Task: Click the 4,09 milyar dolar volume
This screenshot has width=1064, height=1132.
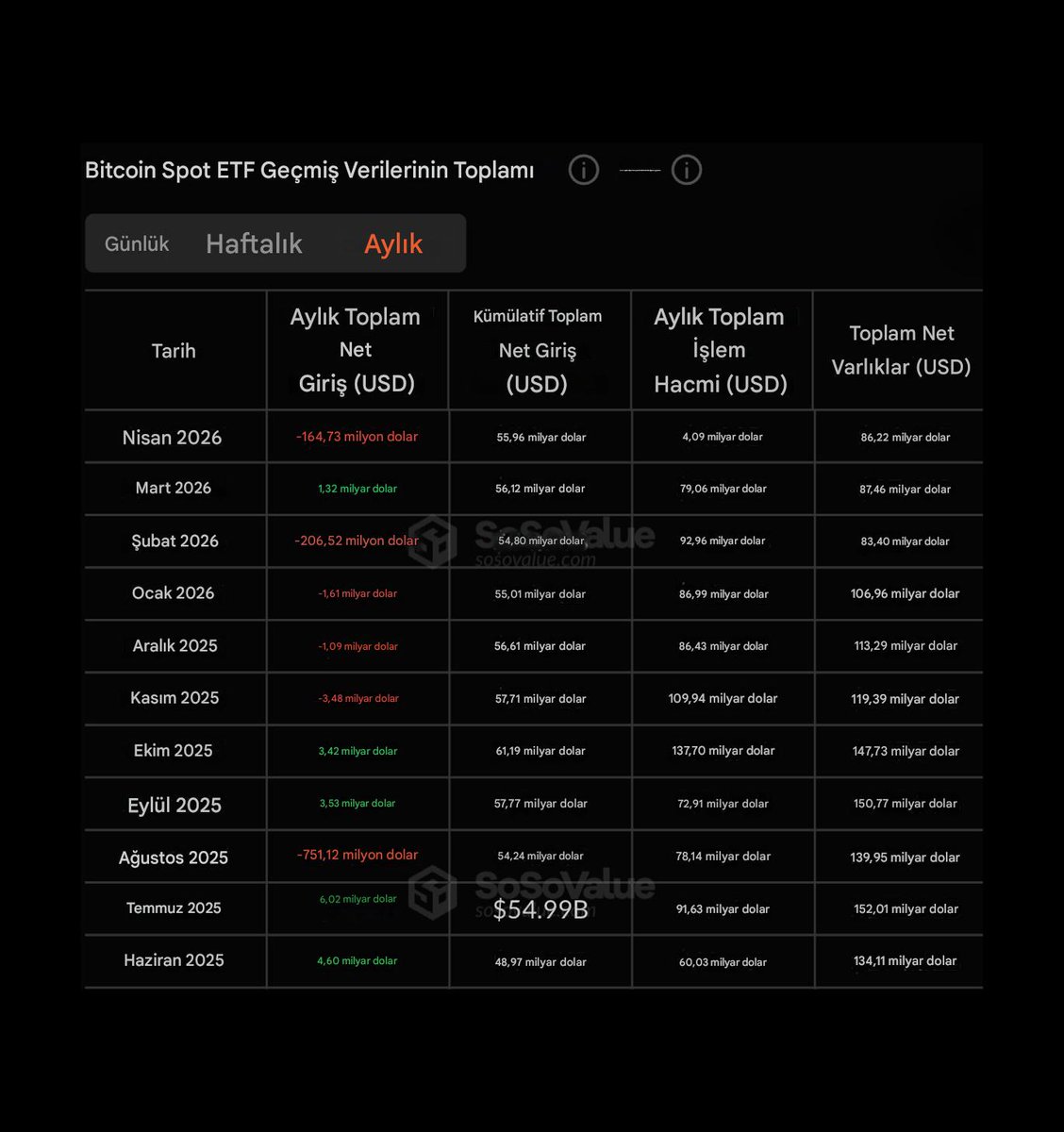Action: (723, 437)
